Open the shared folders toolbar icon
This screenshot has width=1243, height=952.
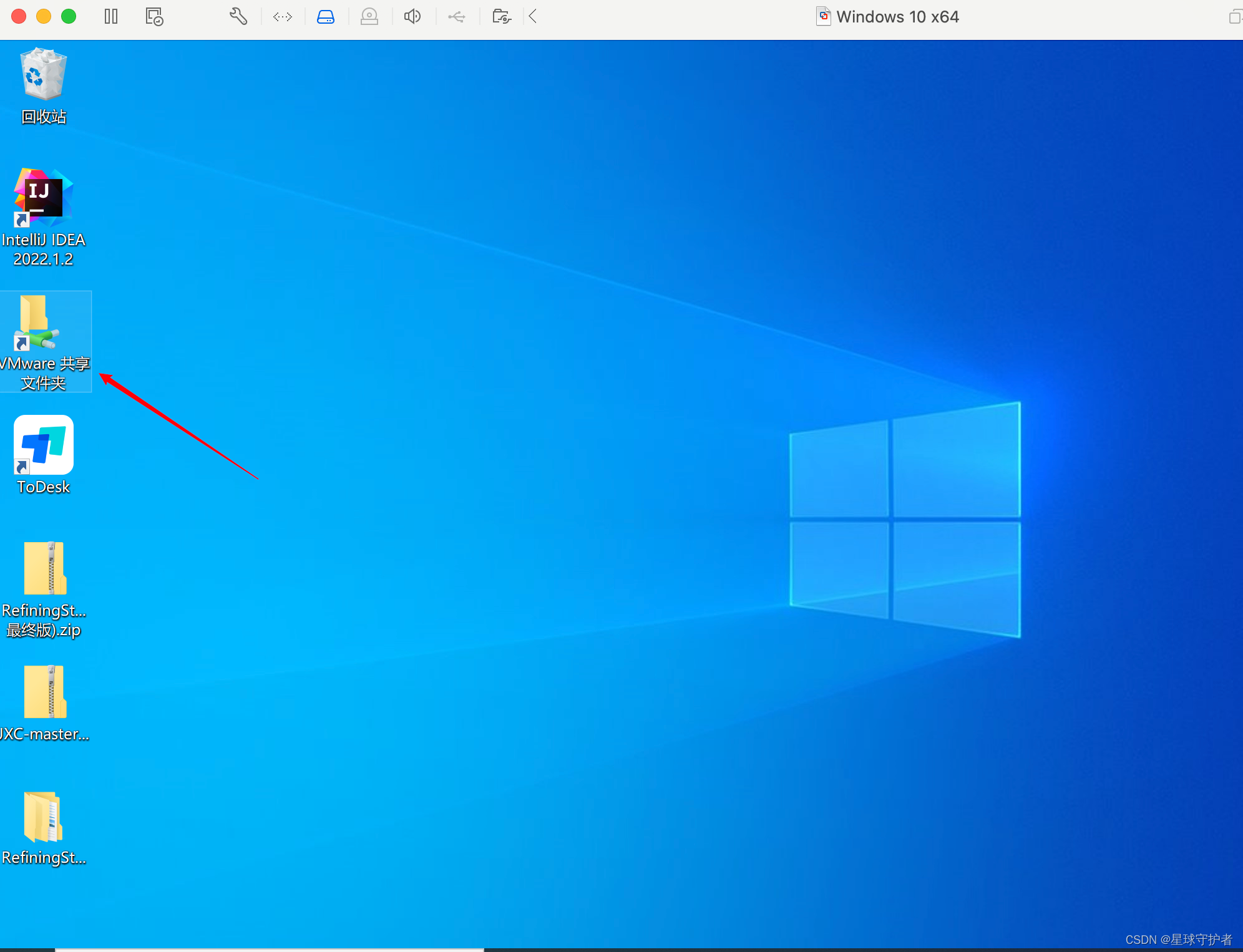[502, 17]
